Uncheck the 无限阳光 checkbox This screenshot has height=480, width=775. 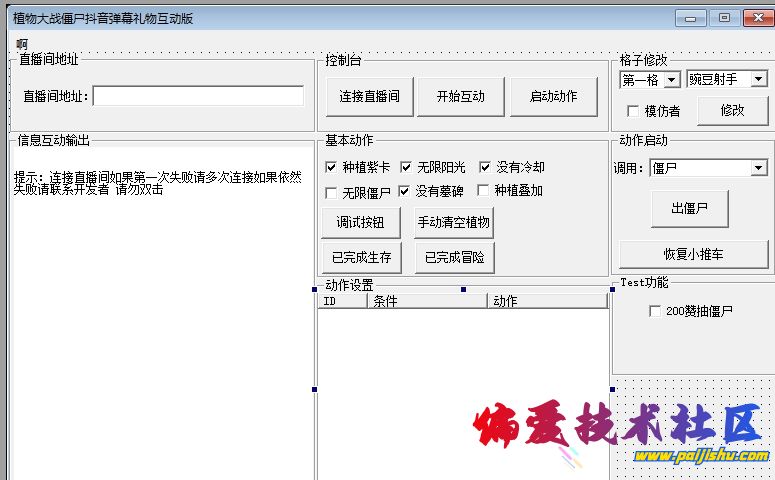(x=407, y=167)
